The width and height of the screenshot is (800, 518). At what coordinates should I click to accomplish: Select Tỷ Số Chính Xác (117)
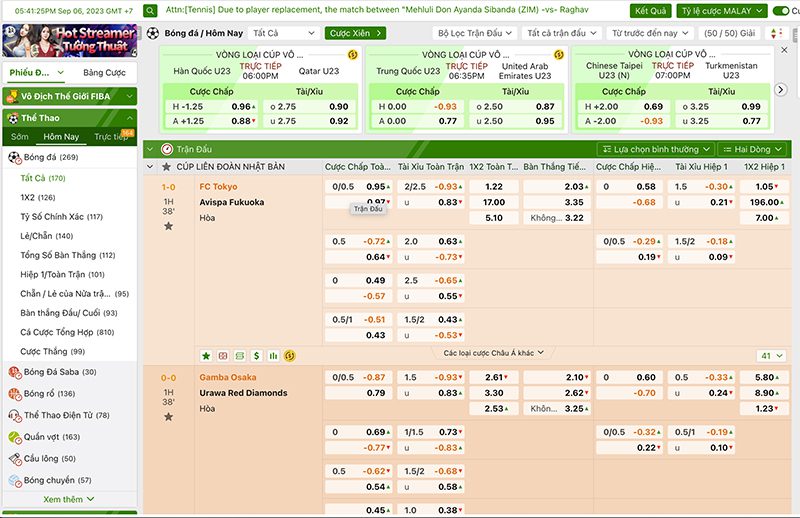pyautogui.click(x=61, y=217)
